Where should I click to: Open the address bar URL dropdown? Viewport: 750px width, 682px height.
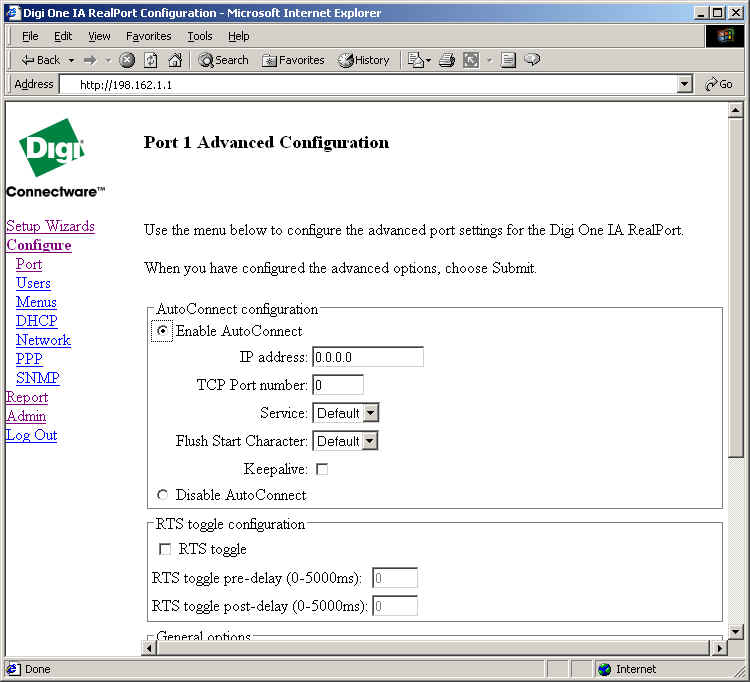pyautogui.click(x=685, y=85)
